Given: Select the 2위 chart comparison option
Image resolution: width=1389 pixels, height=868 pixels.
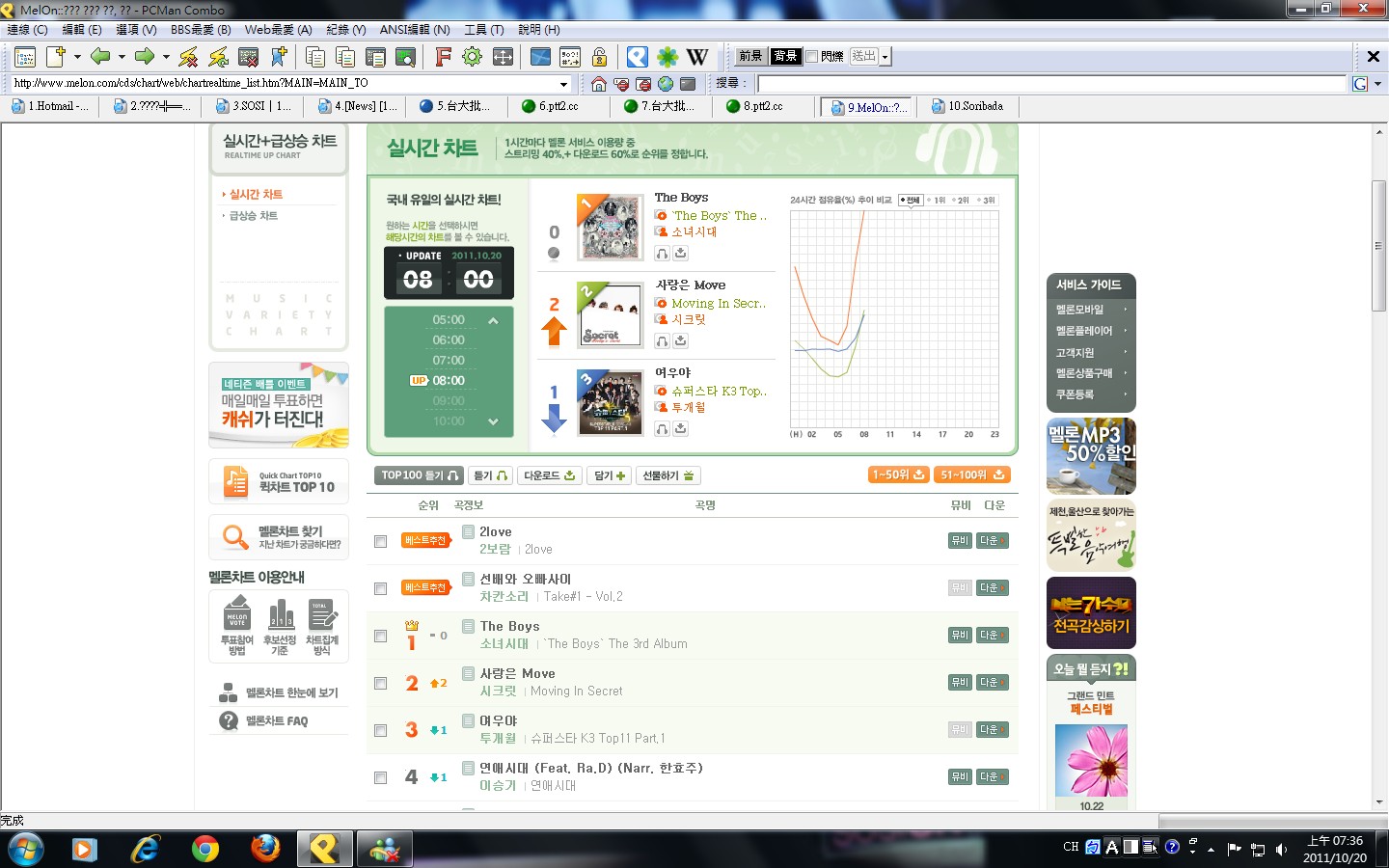Looking at the screenshot, I should 961,201.
